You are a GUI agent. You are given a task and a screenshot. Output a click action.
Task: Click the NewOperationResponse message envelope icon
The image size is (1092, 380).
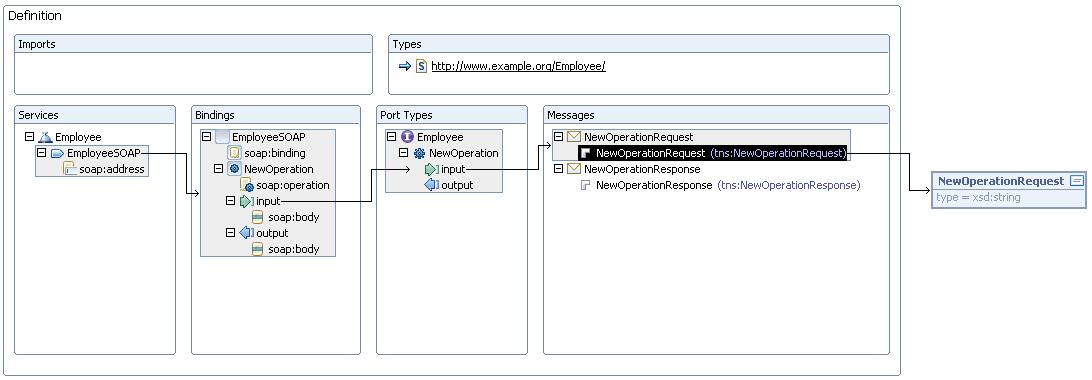pyautogui.click(x=575, y=169)
